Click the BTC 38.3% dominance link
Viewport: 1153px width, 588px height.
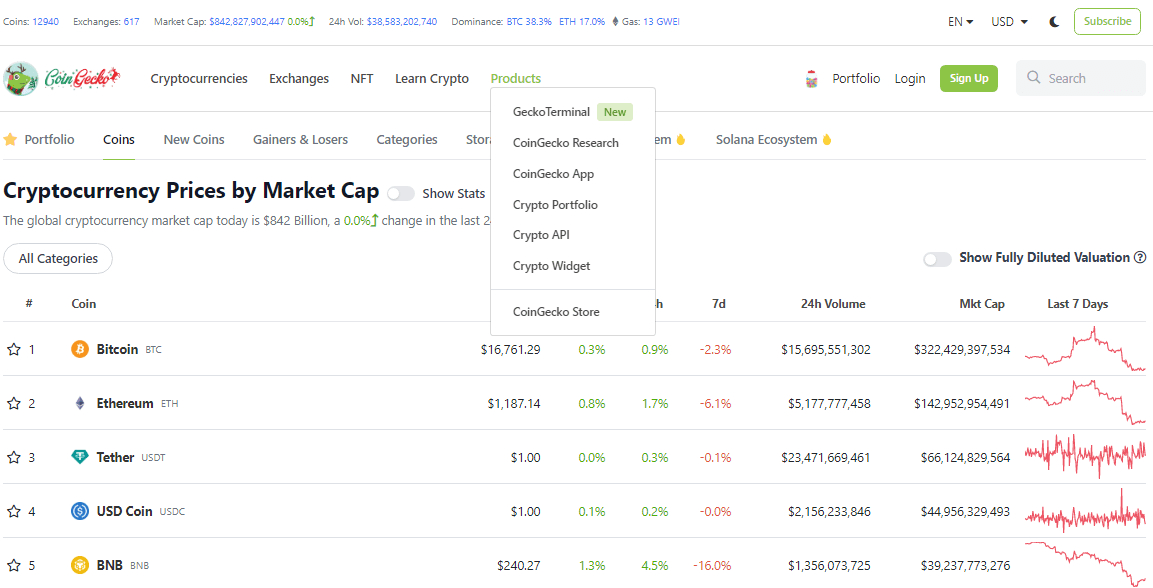click(529, 22)
